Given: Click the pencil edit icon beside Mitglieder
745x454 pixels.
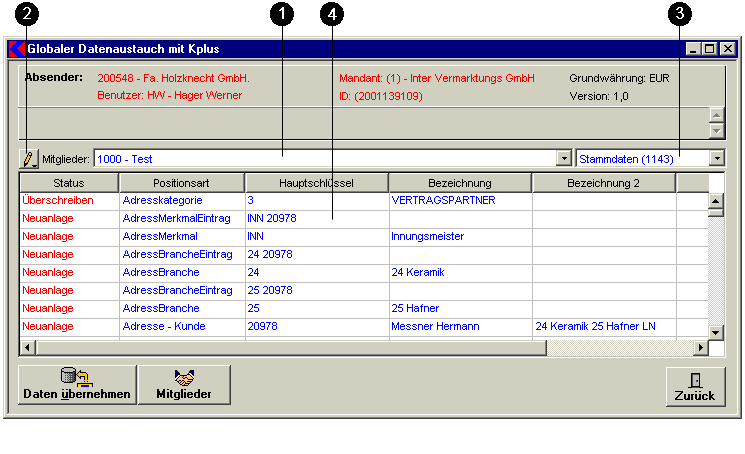Looking at the screenshot, I should click(x=29, y=159).
